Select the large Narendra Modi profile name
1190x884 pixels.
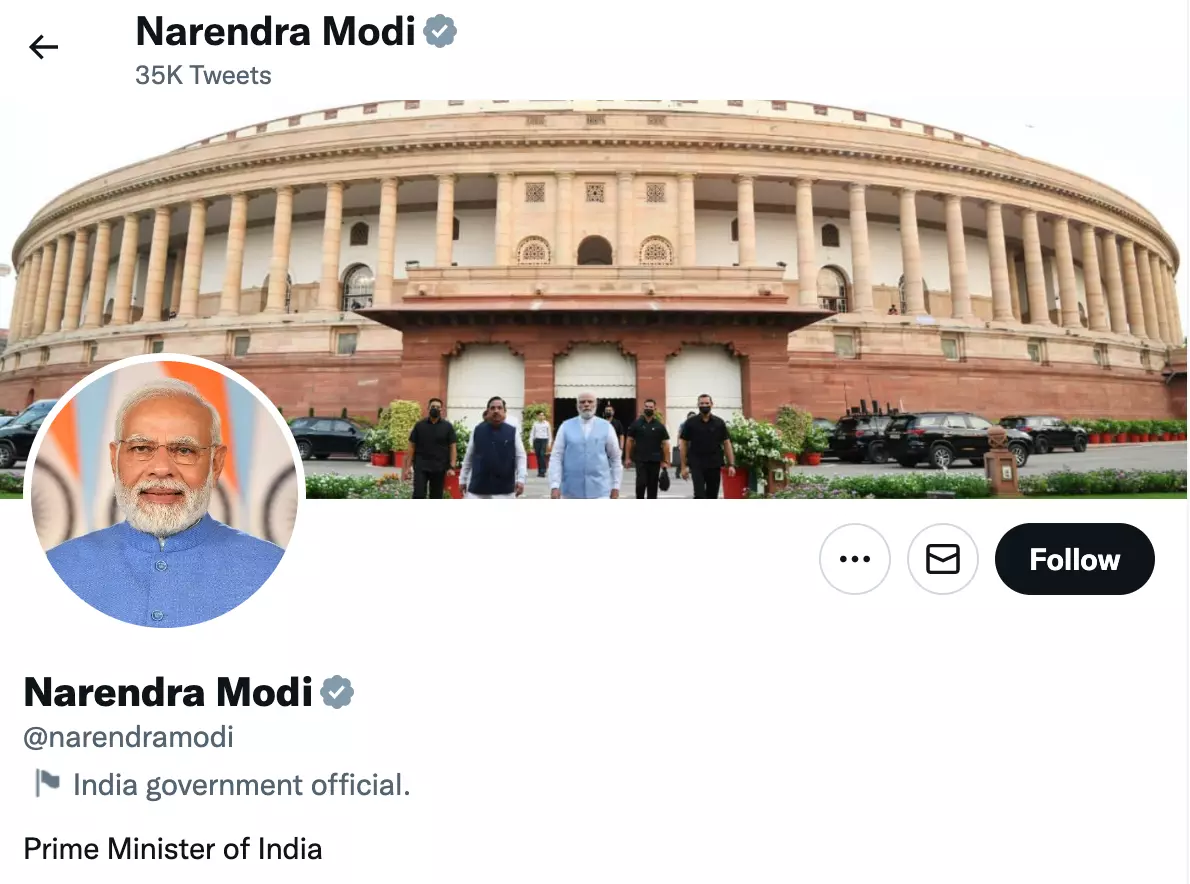[x=168, y=692]
